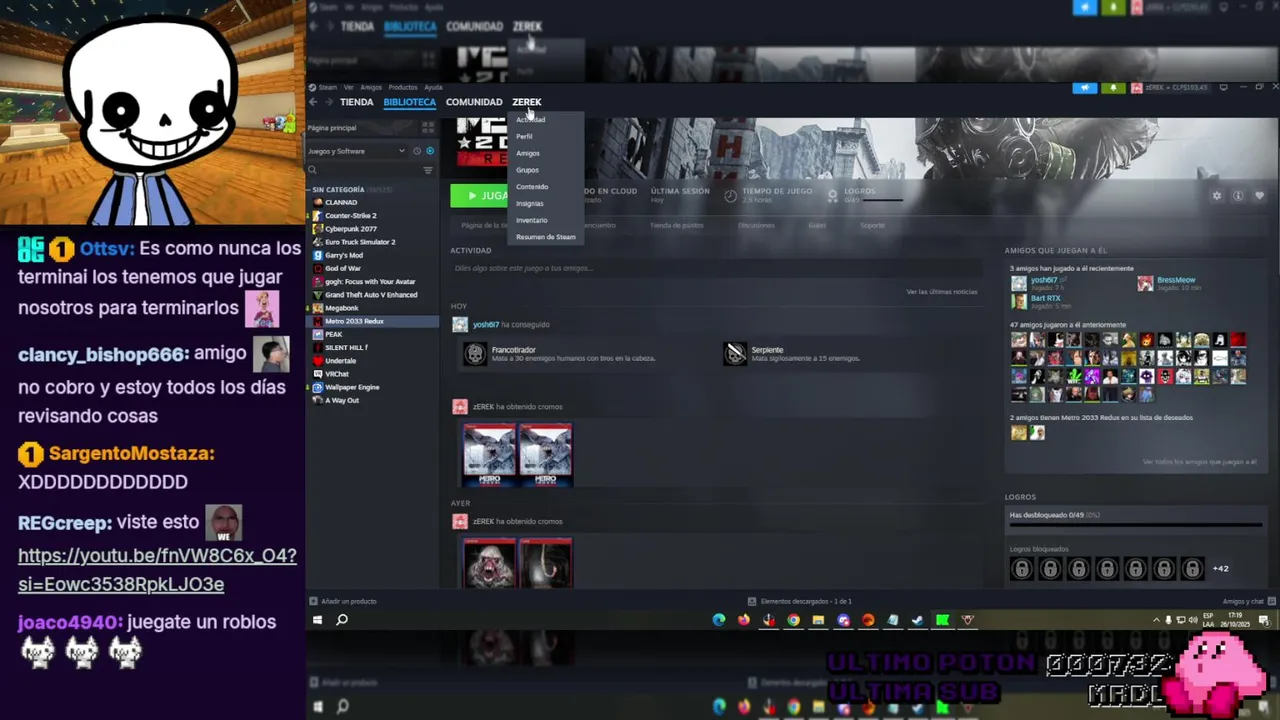Go to the TIENDA tab

(x=357, y=102)
